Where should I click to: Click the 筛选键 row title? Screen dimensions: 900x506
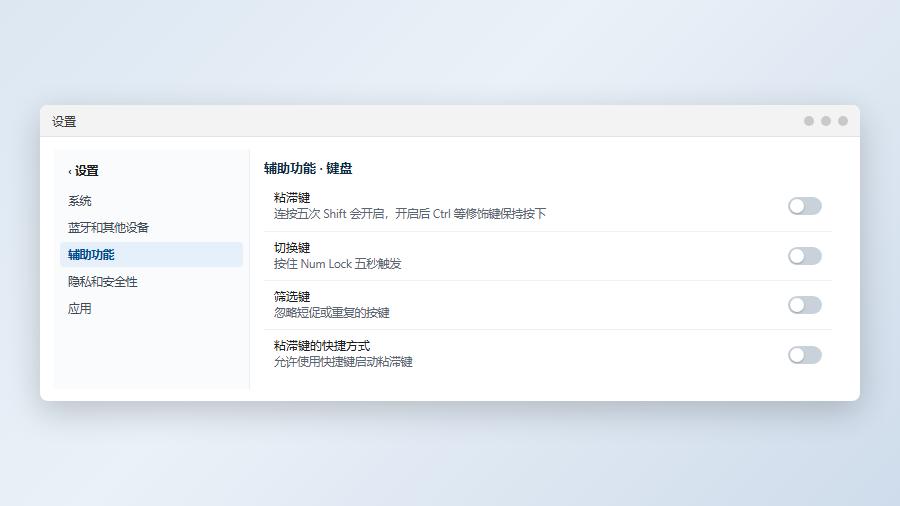[x=292, y=297]
